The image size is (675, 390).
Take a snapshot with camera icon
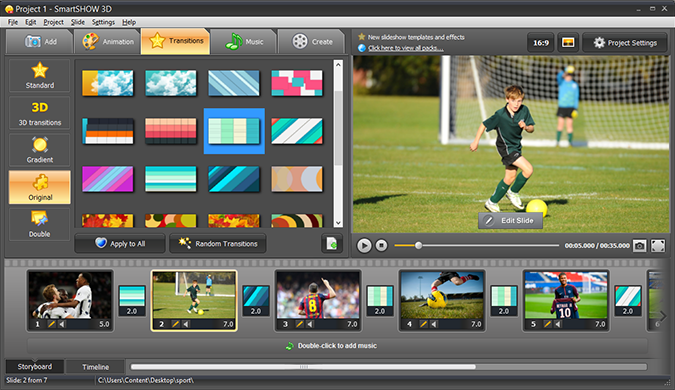coord(639,245)
